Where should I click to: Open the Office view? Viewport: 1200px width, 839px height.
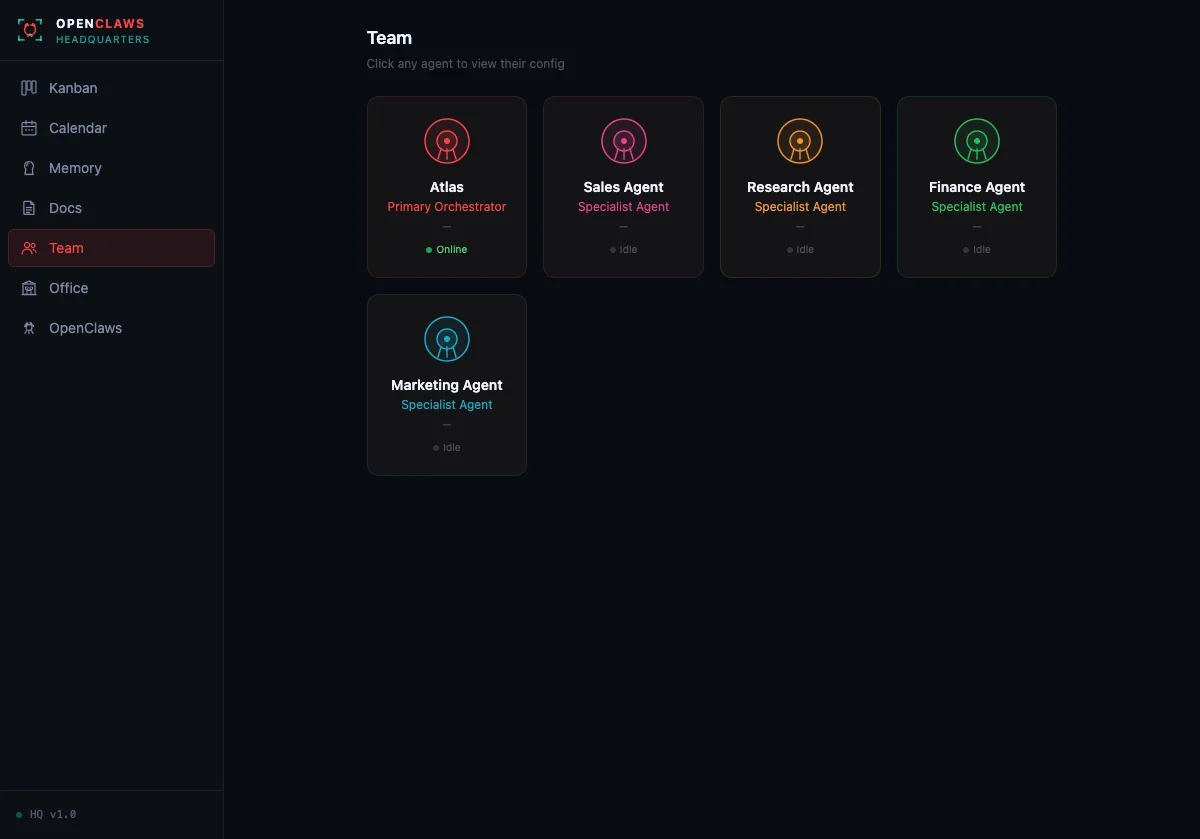click(x=111, y=288)
